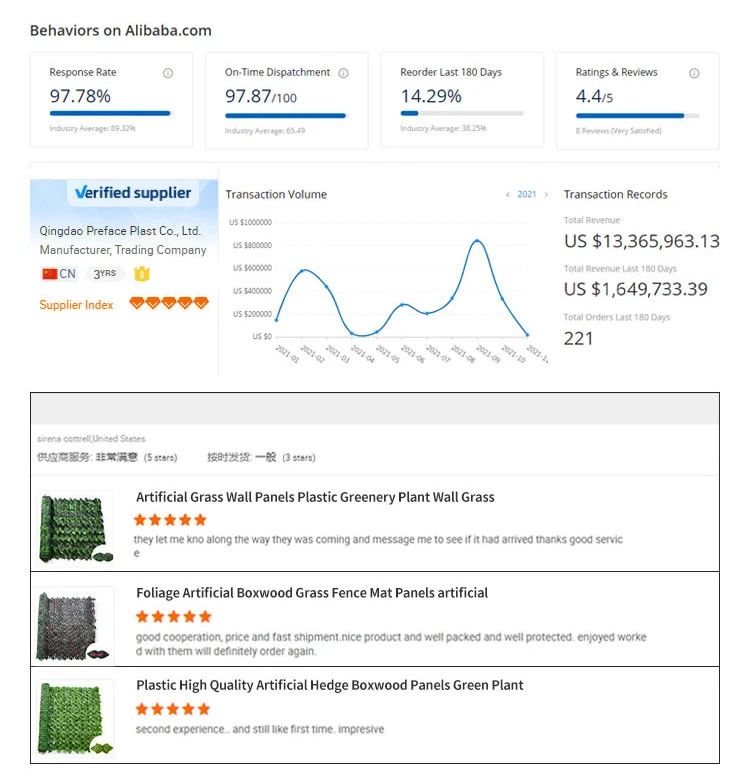Click info icon beside Ratings & Reviews
Screen dimensions: 750x782
coord(694,73)
